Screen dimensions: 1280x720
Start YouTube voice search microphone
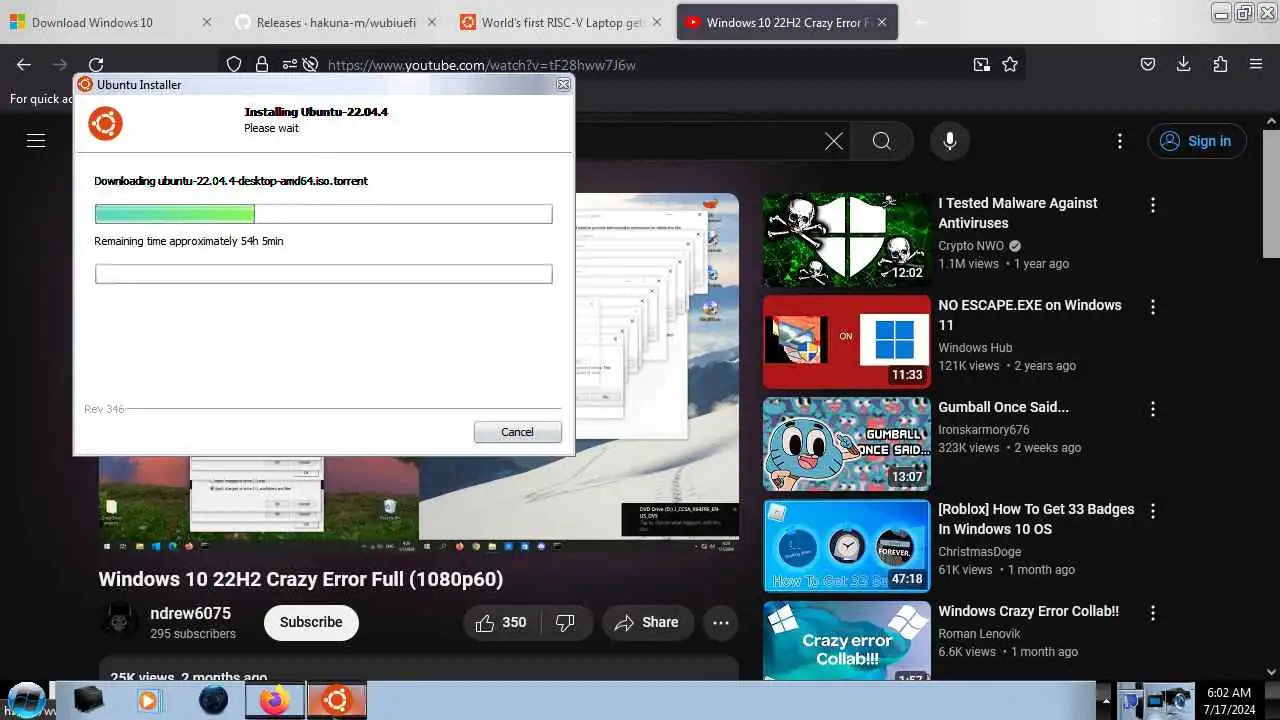click(950, 141)
